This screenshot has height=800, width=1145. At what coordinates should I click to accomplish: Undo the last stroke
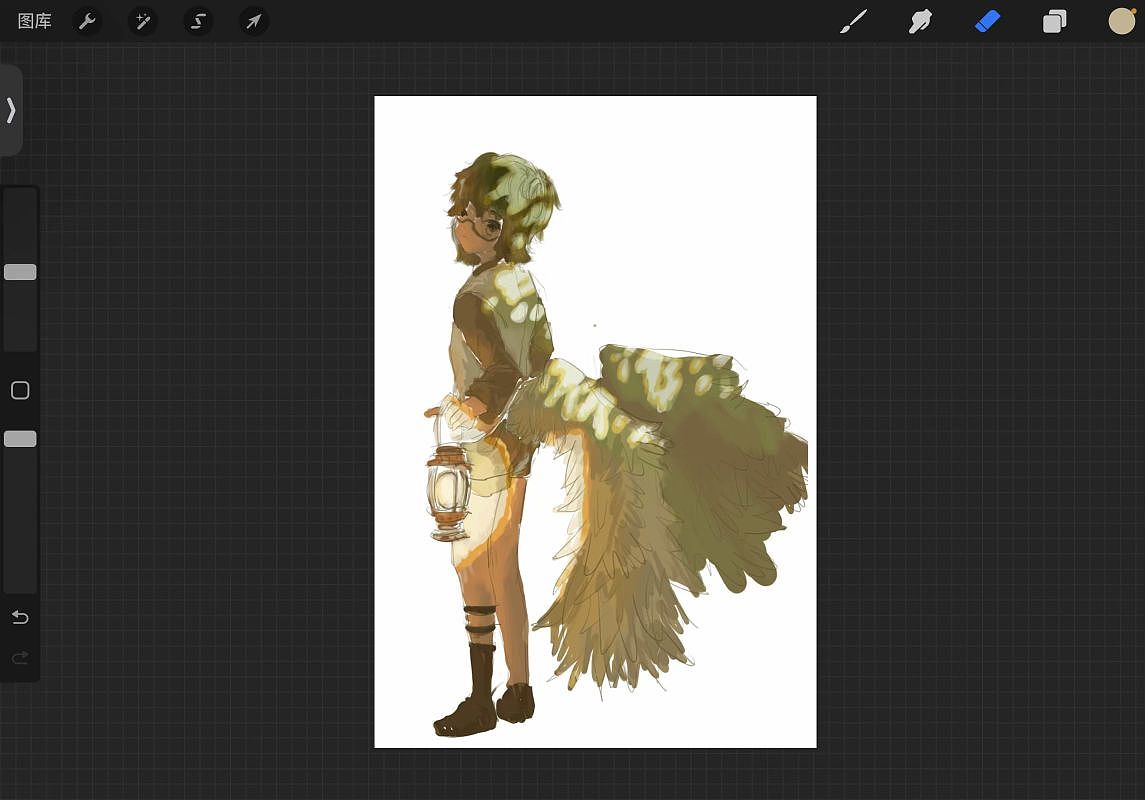pos(20,618)
